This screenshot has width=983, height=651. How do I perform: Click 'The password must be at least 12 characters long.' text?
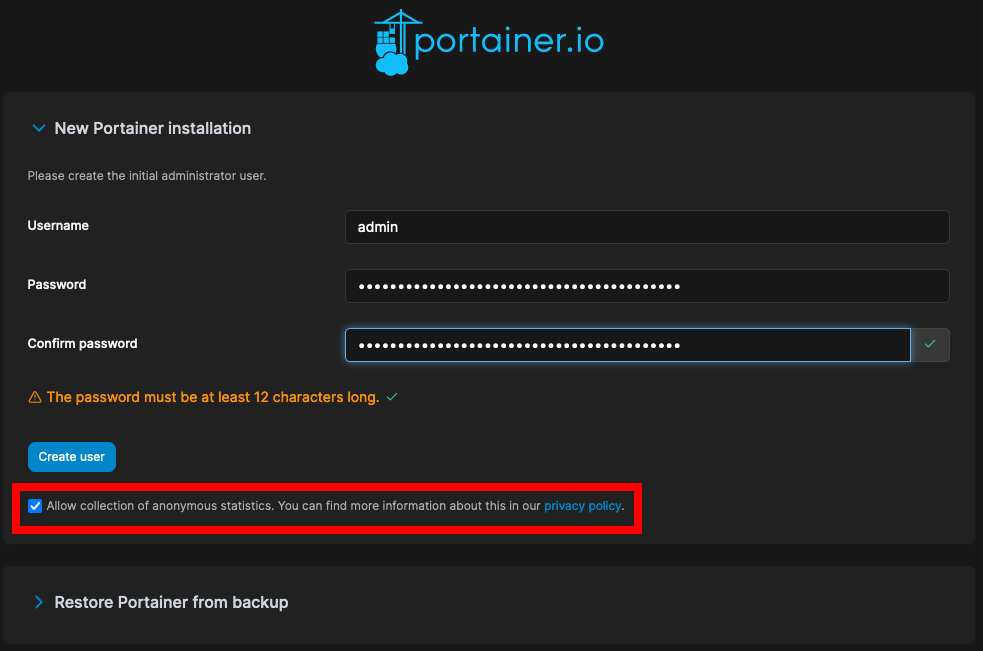pos(213,397)
